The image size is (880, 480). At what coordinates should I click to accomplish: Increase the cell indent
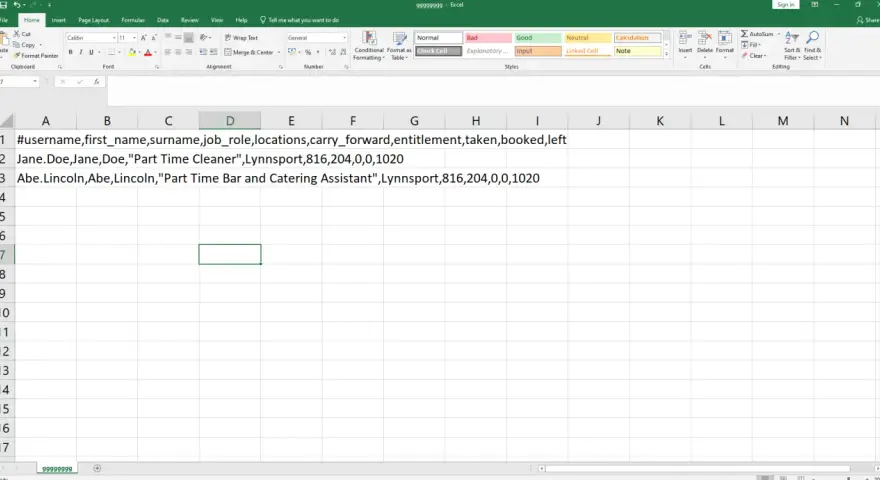coord(214,52)
